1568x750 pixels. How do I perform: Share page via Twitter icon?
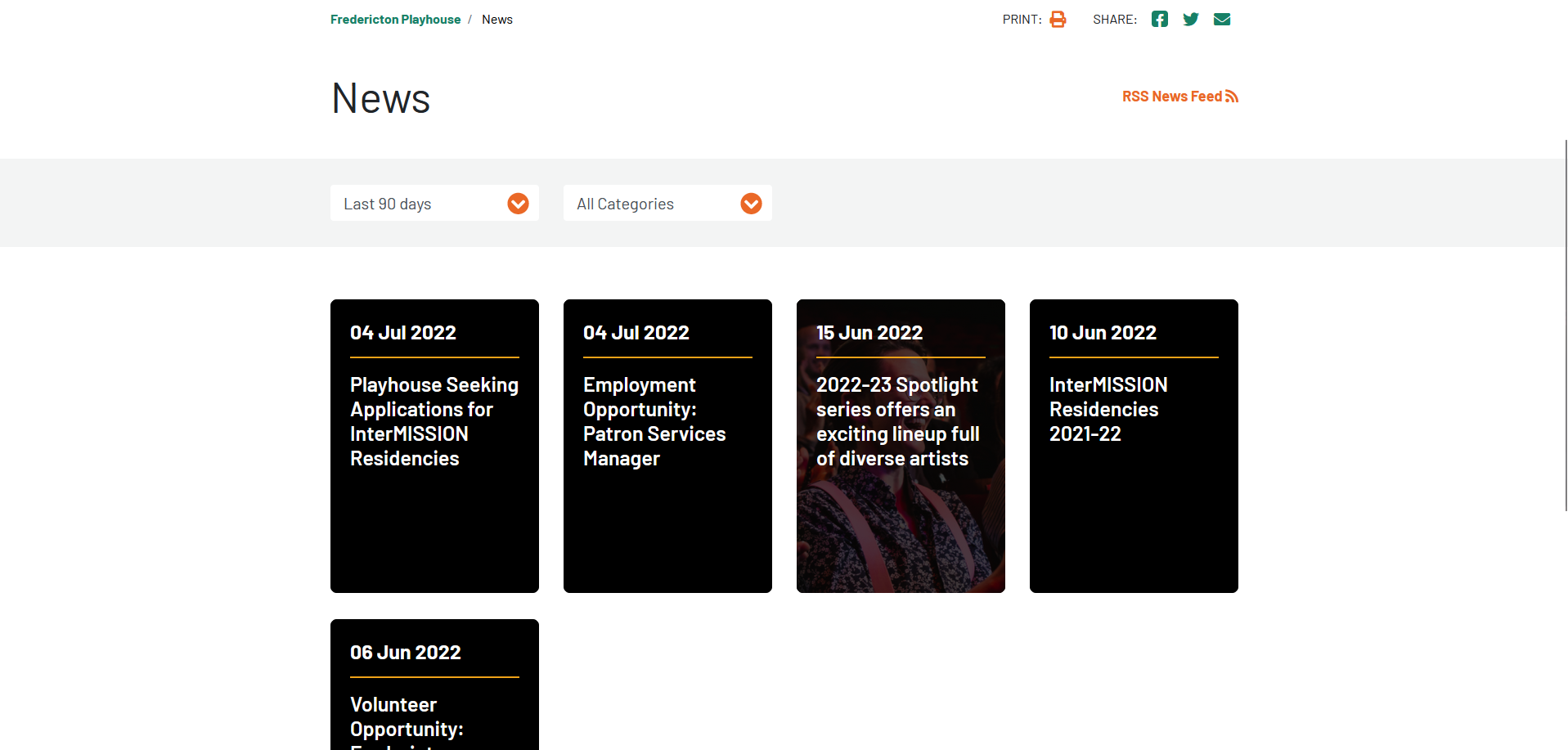pos(1190,20)
